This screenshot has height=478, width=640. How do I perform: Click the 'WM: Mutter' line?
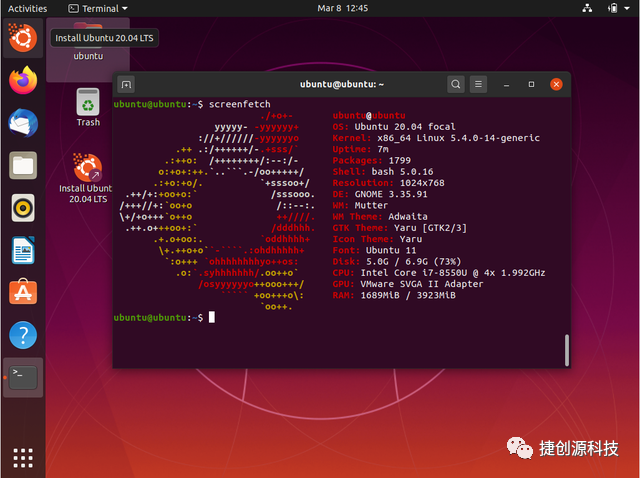pos(360,205)
